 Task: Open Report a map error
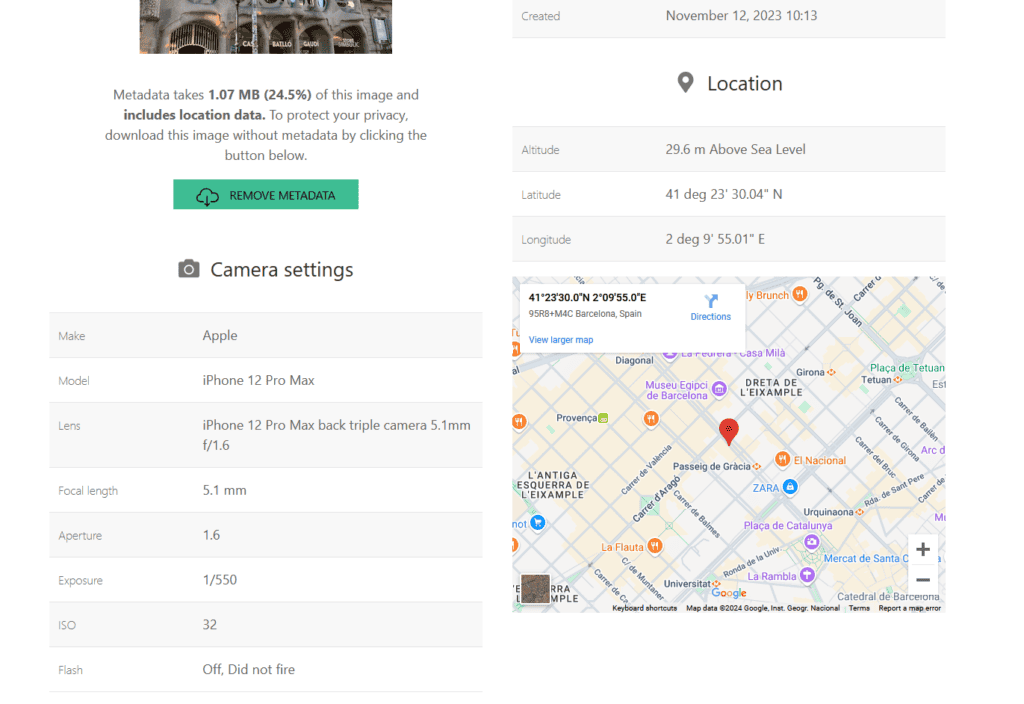pos(911,607)
